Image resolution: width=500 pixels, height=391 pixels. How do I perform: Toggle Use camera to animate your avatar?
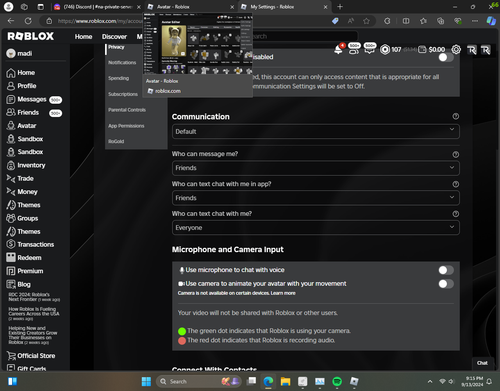click(446, 284)
